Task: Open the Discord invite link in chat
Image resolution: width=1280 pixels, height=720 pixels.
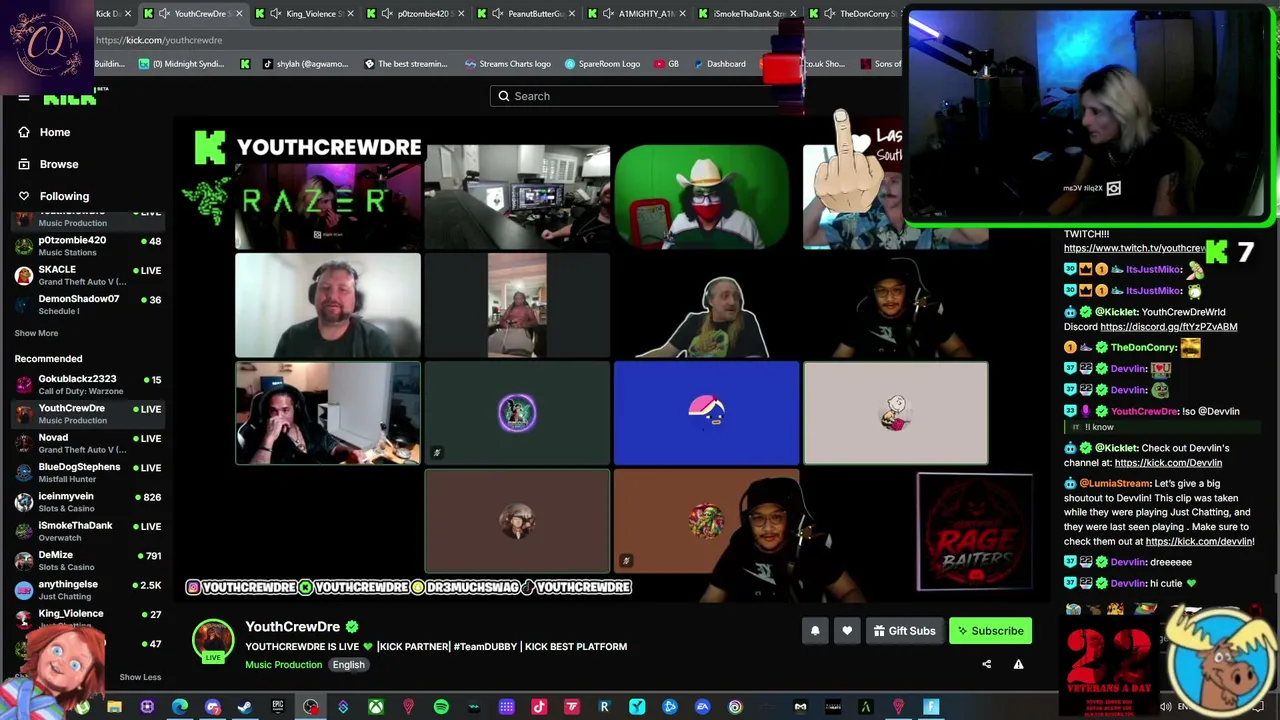Action: pos(1168,327)
